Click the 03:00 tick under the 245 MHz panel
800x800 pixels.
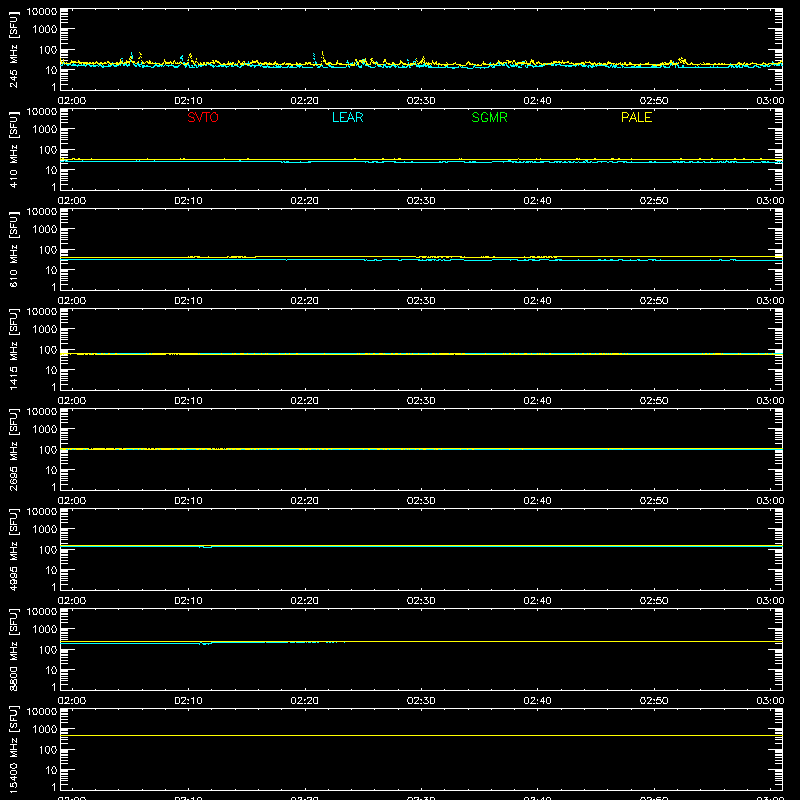pyautogui.click(x=770, y=101)
